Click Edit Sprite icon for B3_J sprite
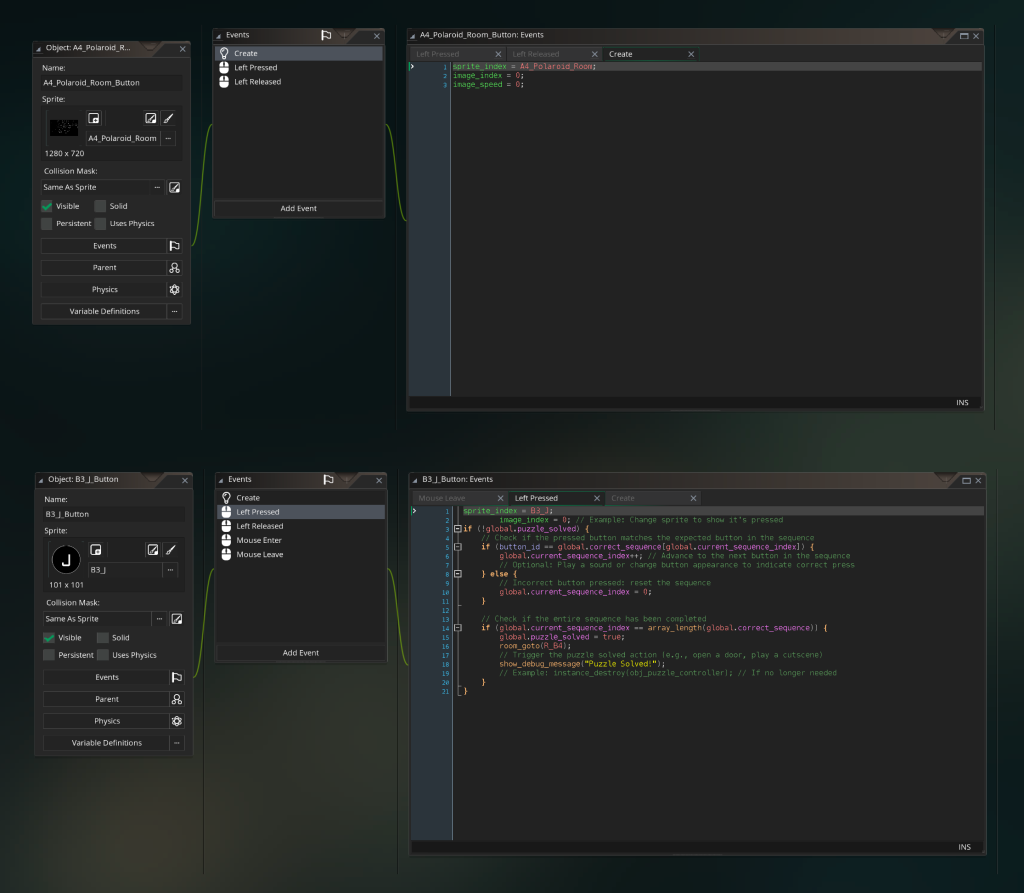Viewport: 1024px width, 893px height. click(152, 550)
